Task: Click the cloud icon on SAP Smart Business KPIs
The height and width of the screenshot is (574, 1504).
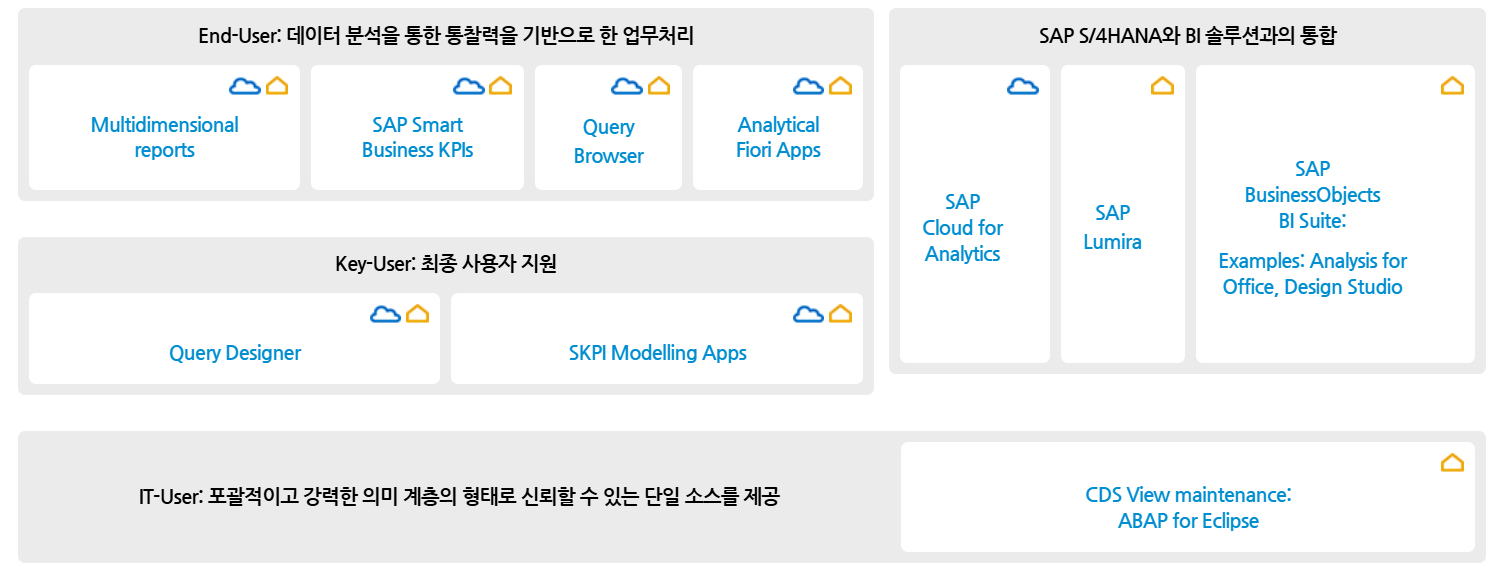Action: point(469,86)
